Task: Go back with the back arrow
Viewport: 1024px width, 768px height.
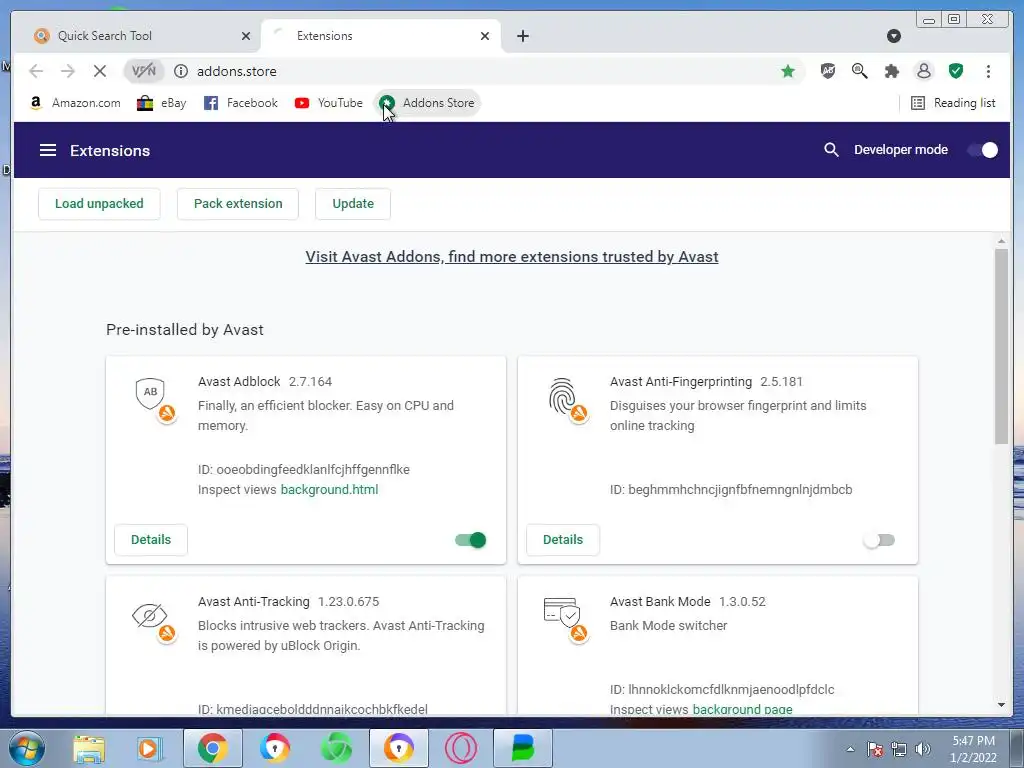Action: 37,71
